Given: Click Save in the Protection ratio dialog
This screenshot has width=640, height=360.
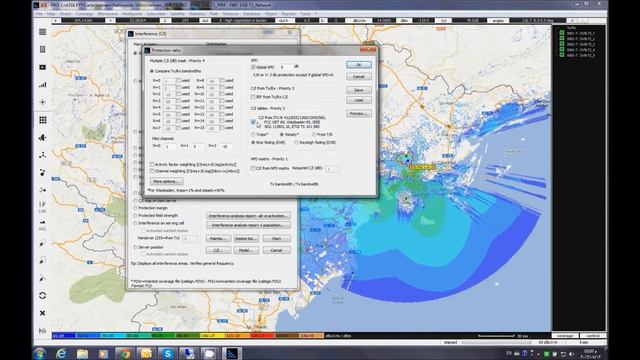Looking at the screenshot, I should pyautogui.click(x=358, y=90).
